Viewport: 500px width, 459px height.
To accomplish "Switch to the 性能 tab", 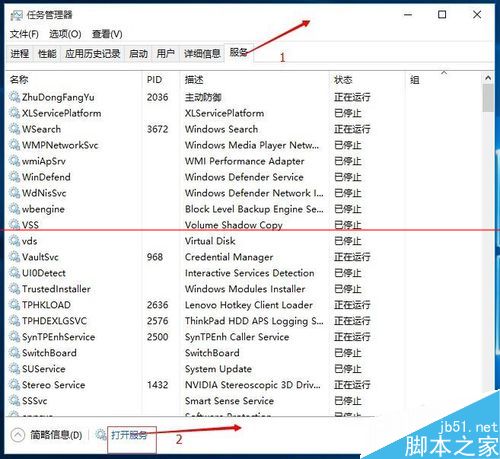I will 47,53.
